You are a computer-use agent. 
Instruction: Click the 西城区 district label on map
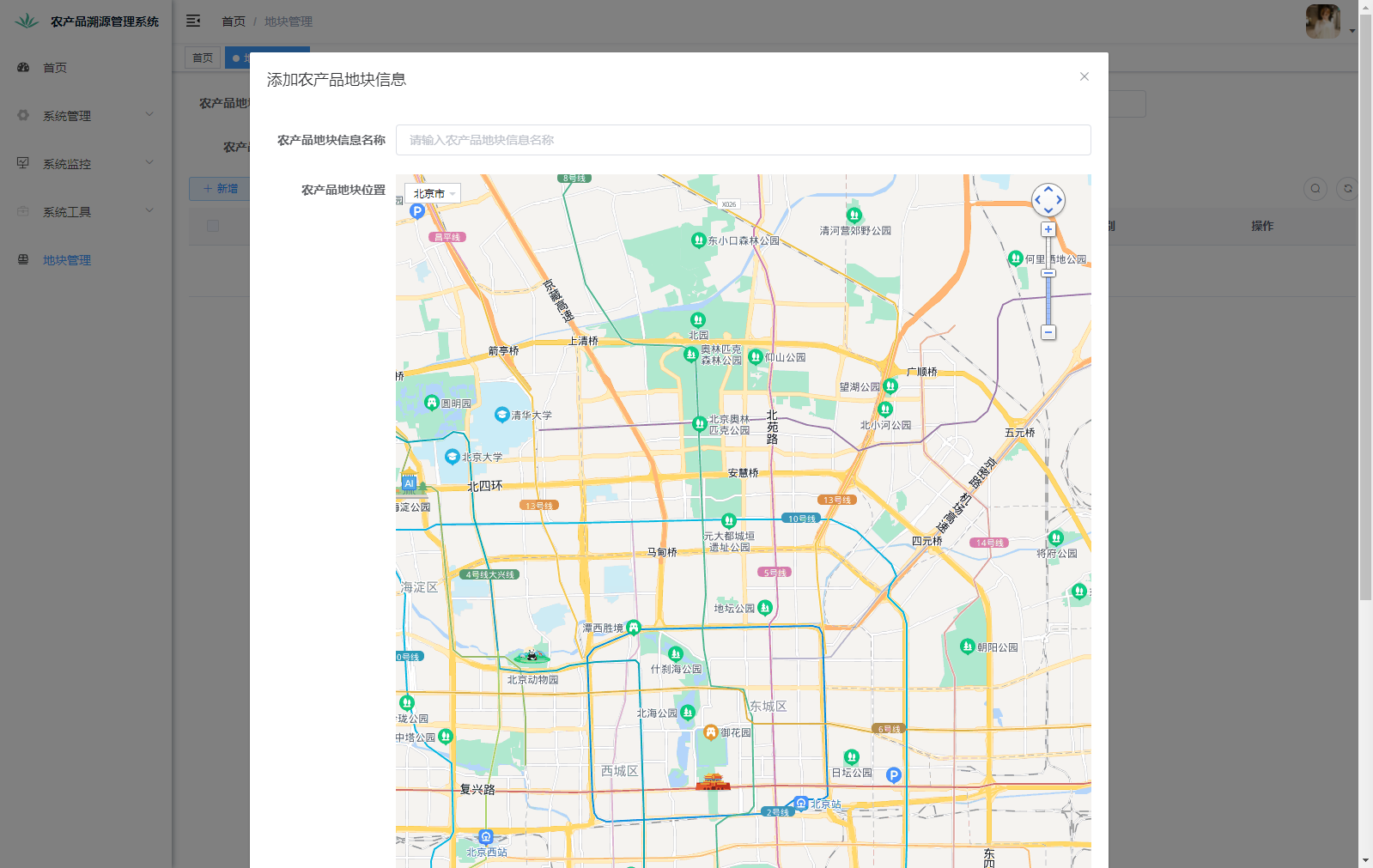pyautogui.click(x=620, y=771)
